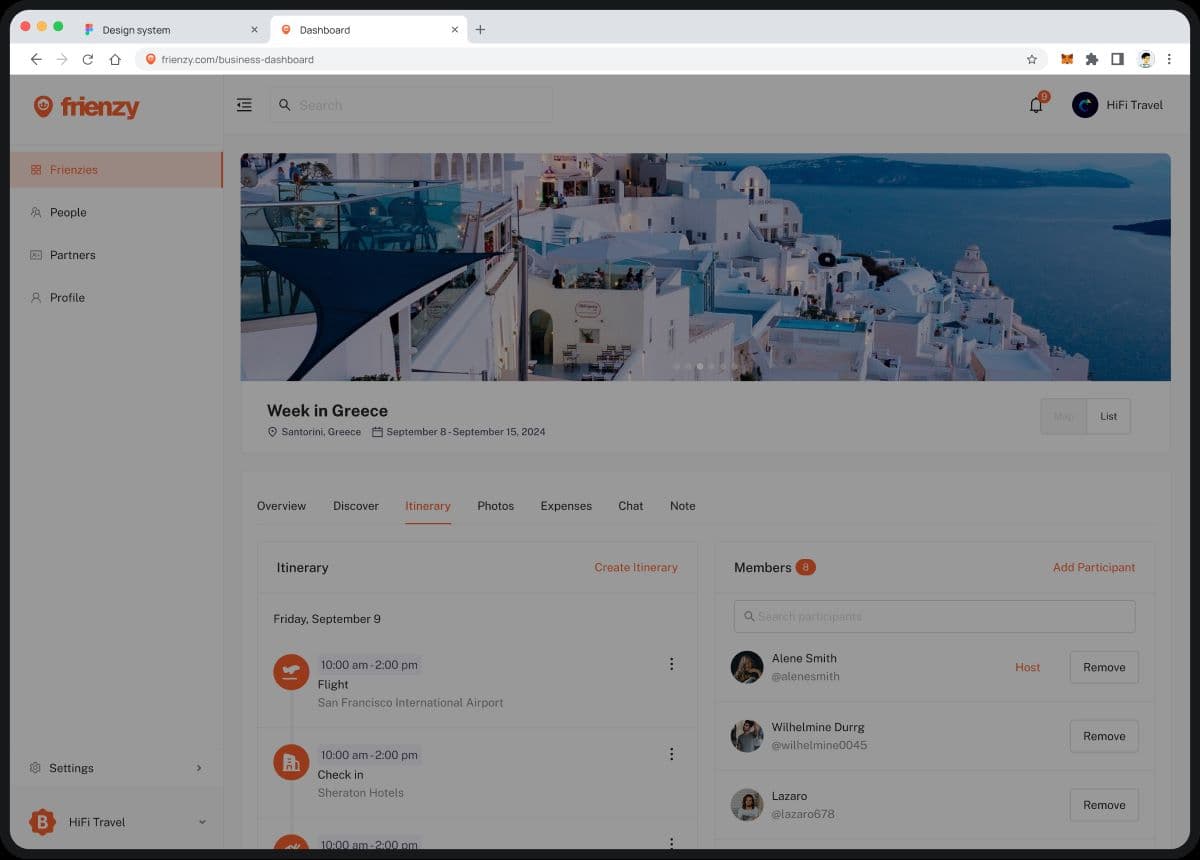Toggle browser side panel icon

[x=1117, y=59]
